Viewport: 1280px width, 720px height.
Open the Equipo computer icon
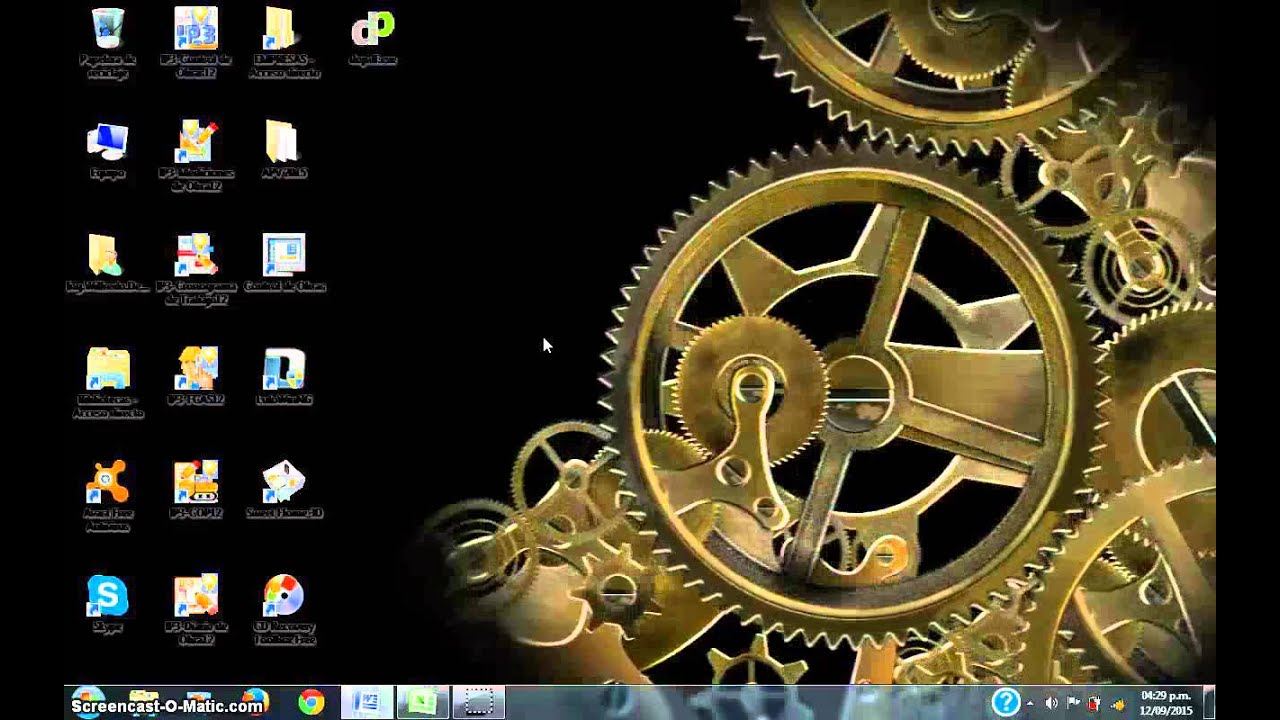(x=107, y=150)
